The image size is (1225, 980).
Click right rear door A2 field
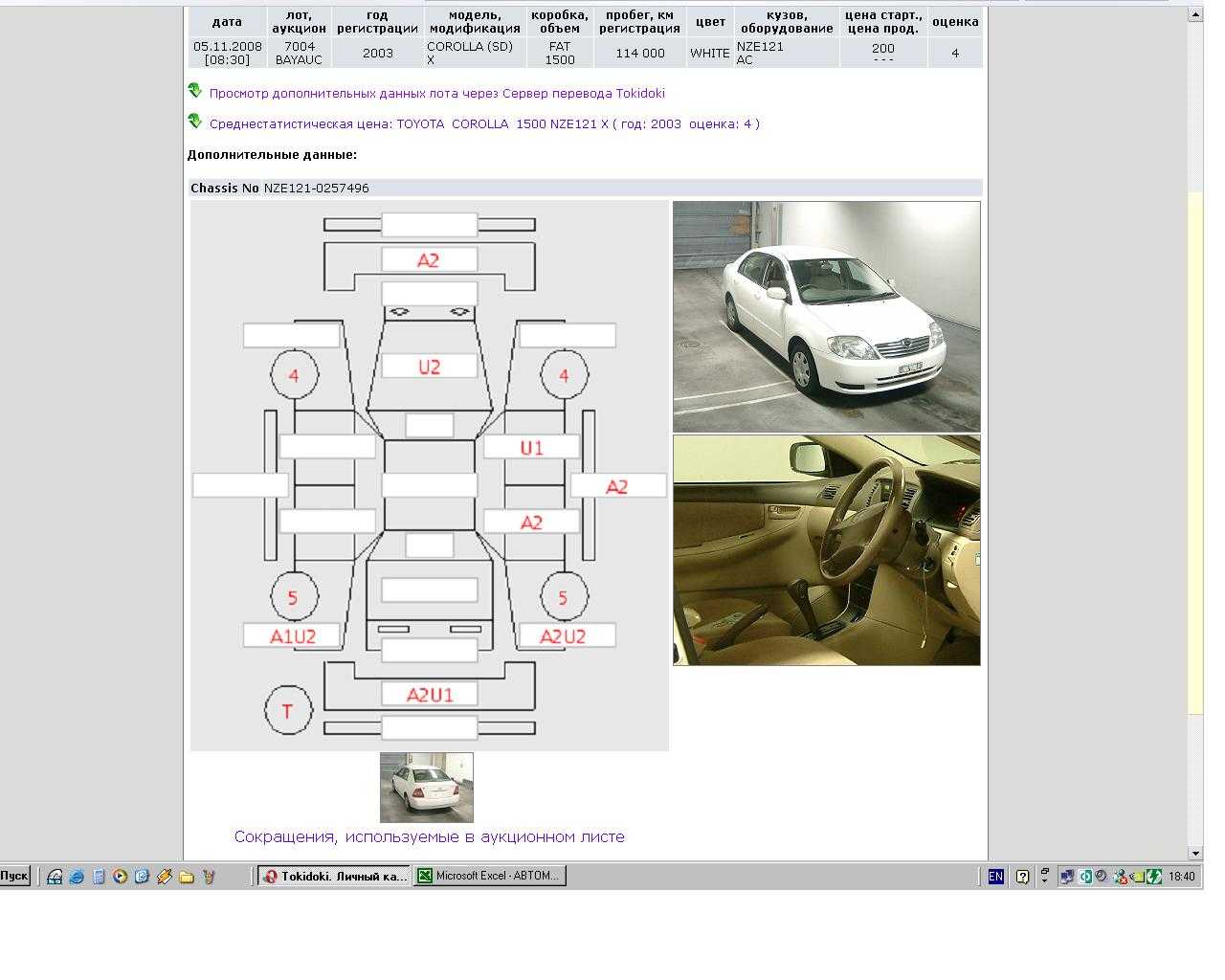click(531, 522)
